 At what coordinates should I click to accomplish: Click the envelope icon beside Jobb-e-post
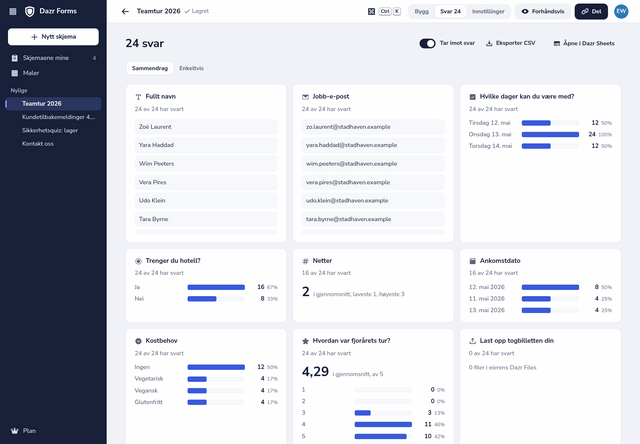click(305, 97)
